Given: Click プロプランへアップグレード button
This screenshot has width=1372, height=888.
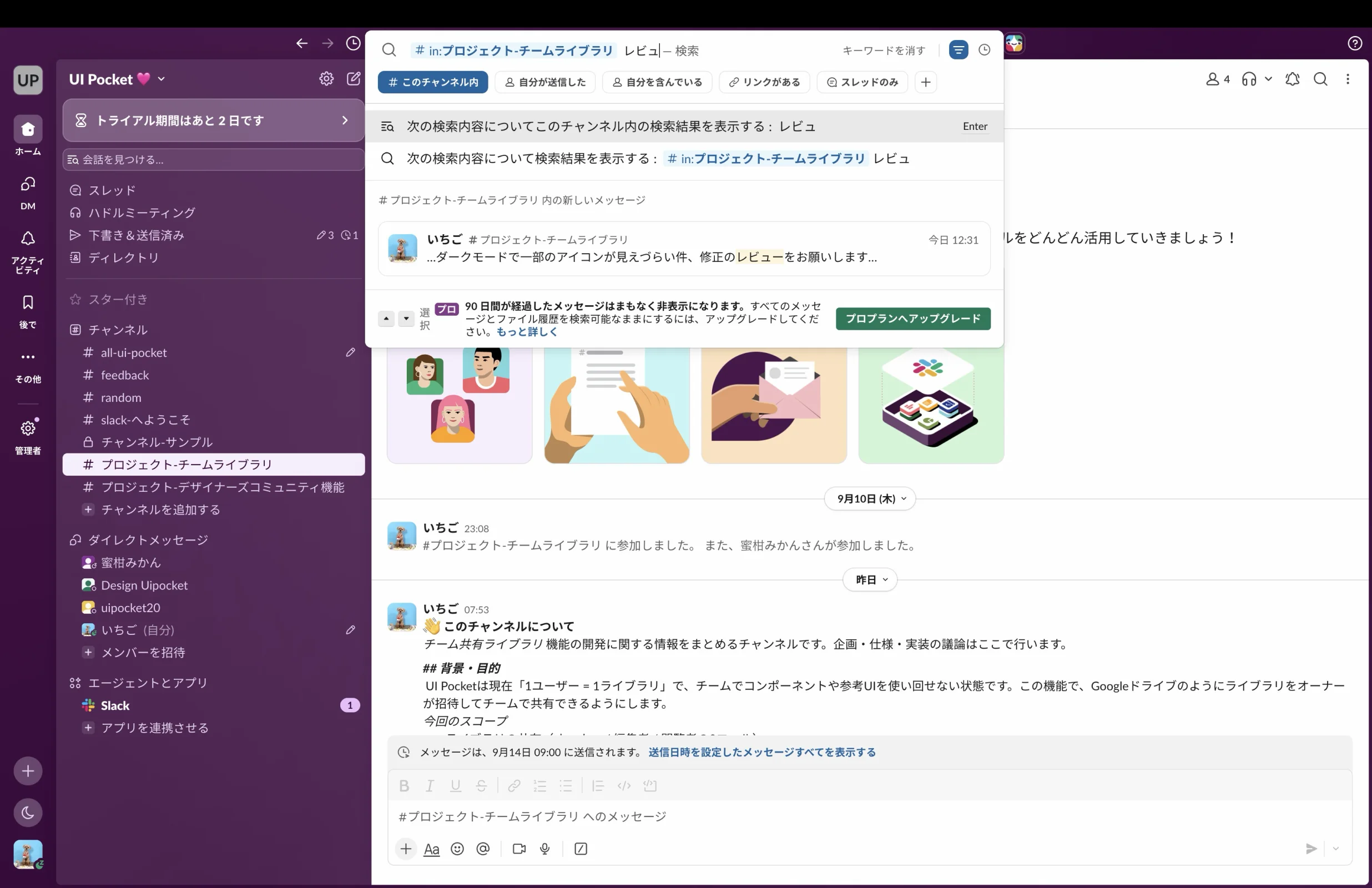Looking at the screenshot, I should click(913, 319).
